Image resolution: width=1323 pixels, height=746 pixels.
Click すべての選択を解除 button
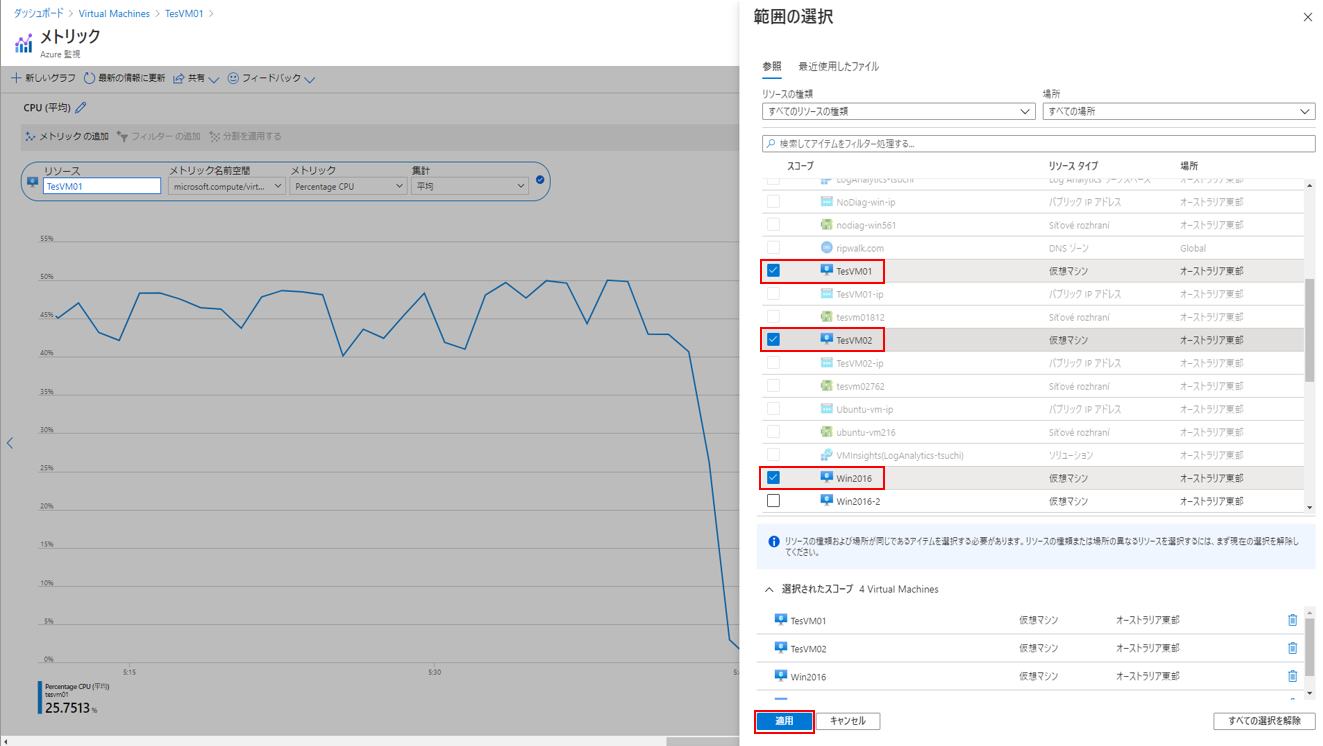1264,720
